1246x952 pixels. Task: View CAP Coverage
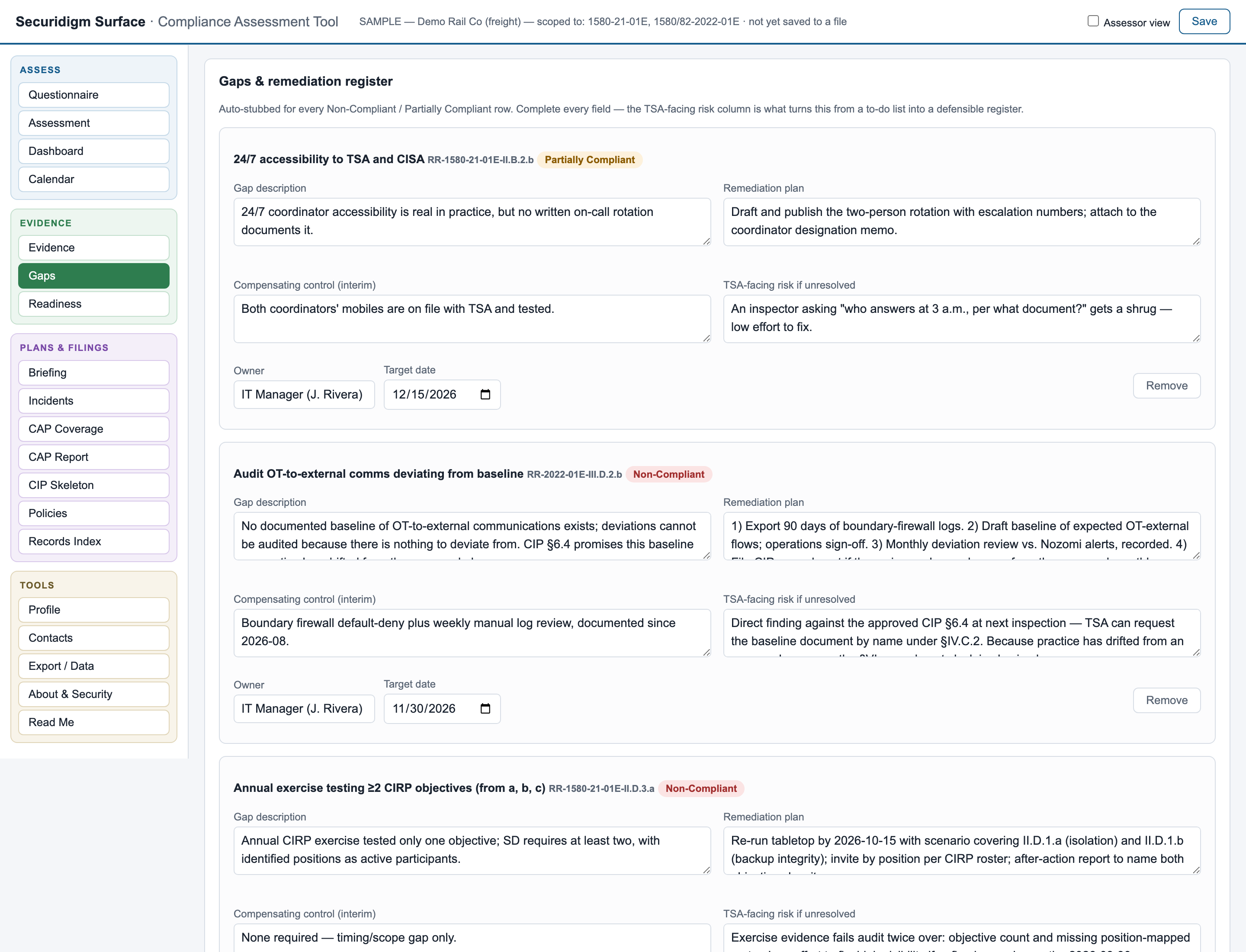click(94, 429)
